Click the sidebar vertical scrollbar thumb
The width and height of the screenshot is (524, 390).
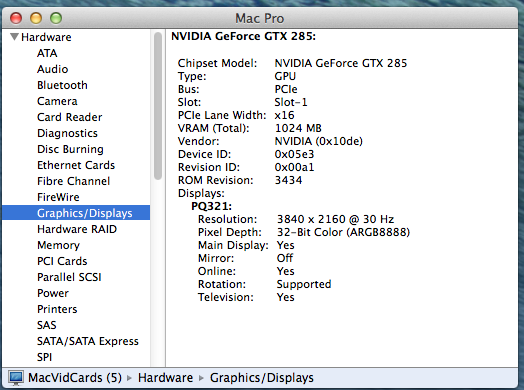[158, 106]
